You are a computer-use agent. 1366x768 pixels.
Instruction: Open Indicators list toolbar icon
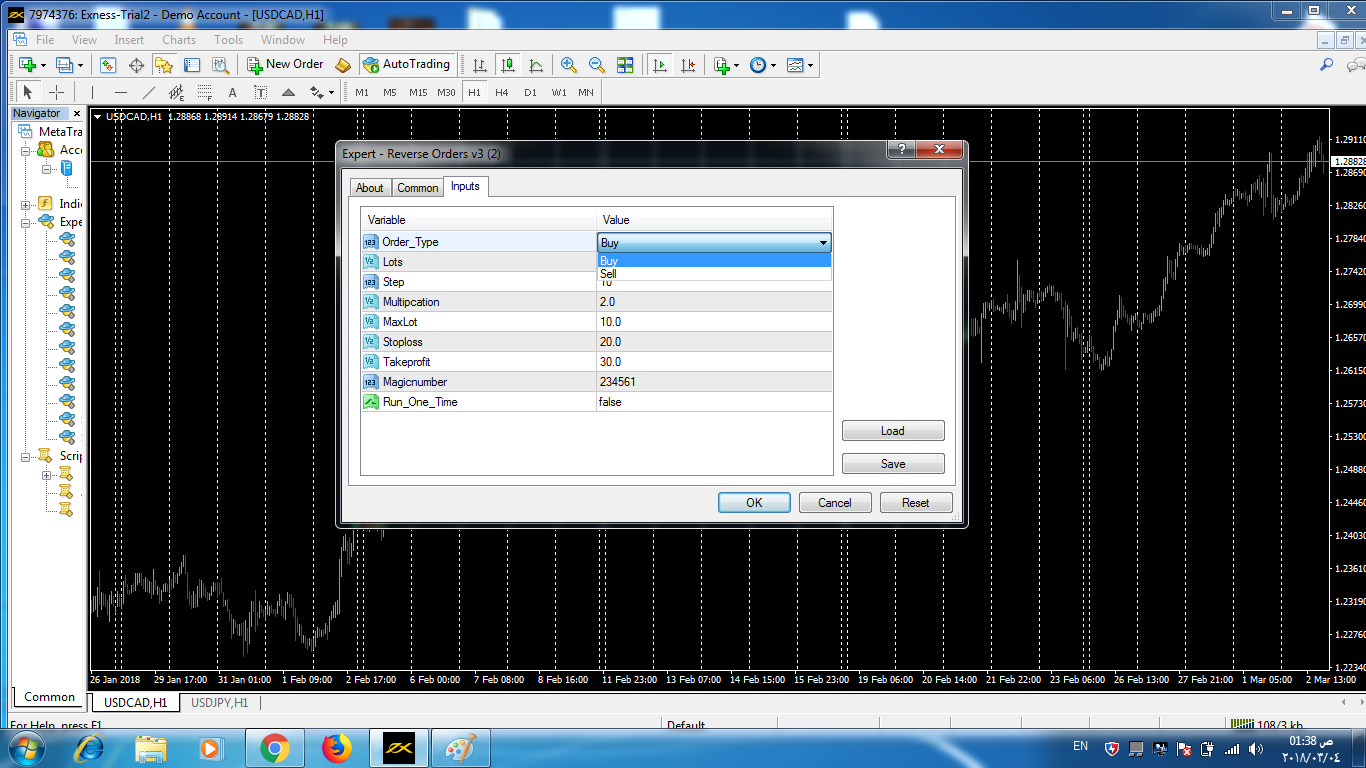[x=722, y=65]
